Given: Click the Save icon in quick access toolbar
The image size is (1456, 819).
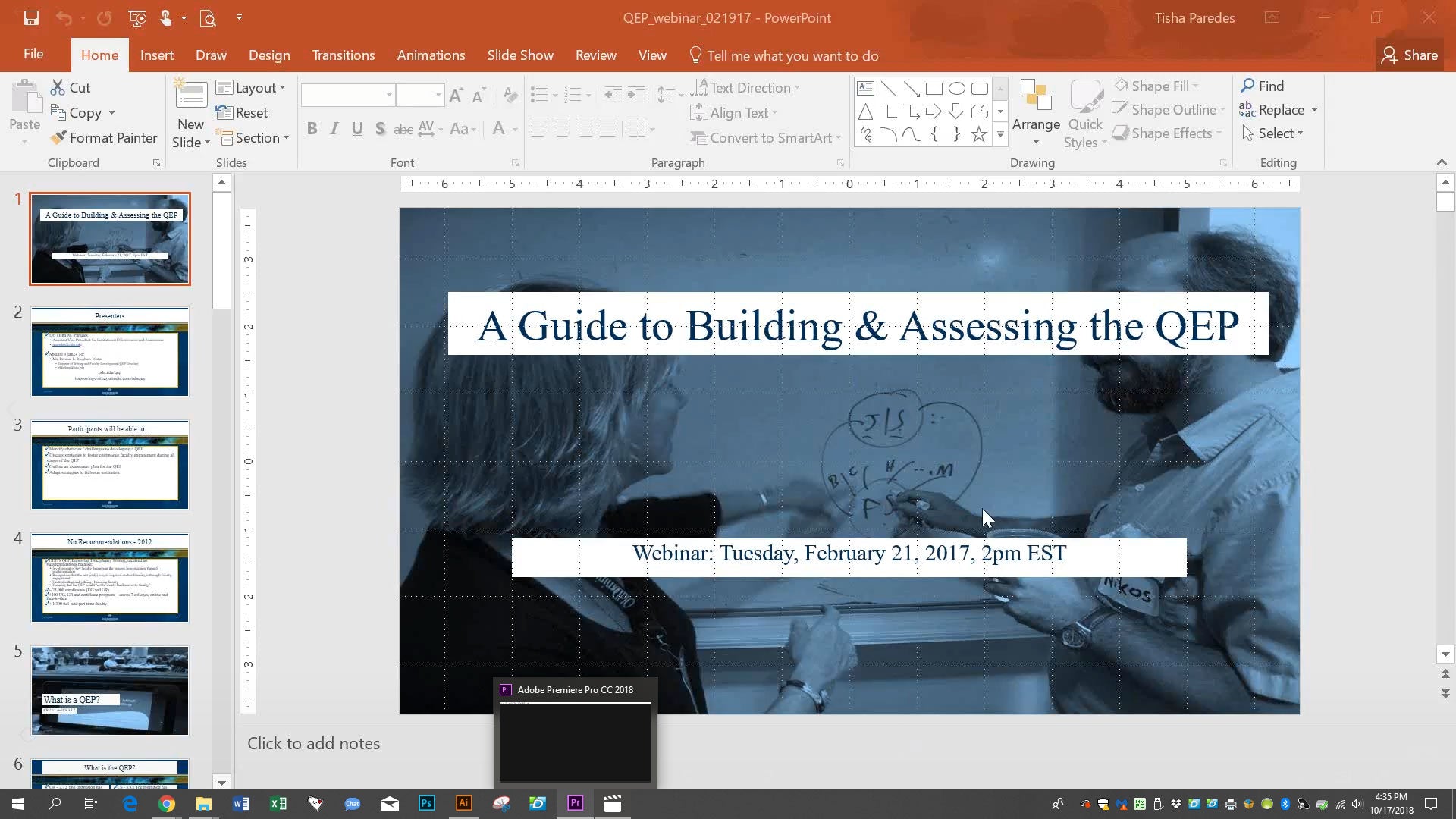Looking at the screenshot, I should click(x=31, y=17).
